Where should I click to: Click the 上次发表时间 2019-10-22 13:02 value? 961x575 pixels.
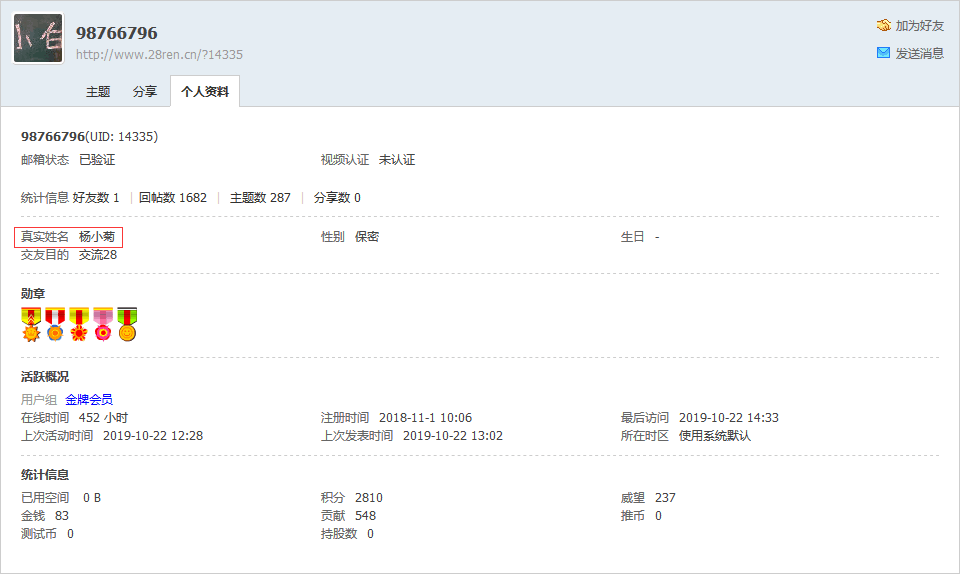[453, 436]
